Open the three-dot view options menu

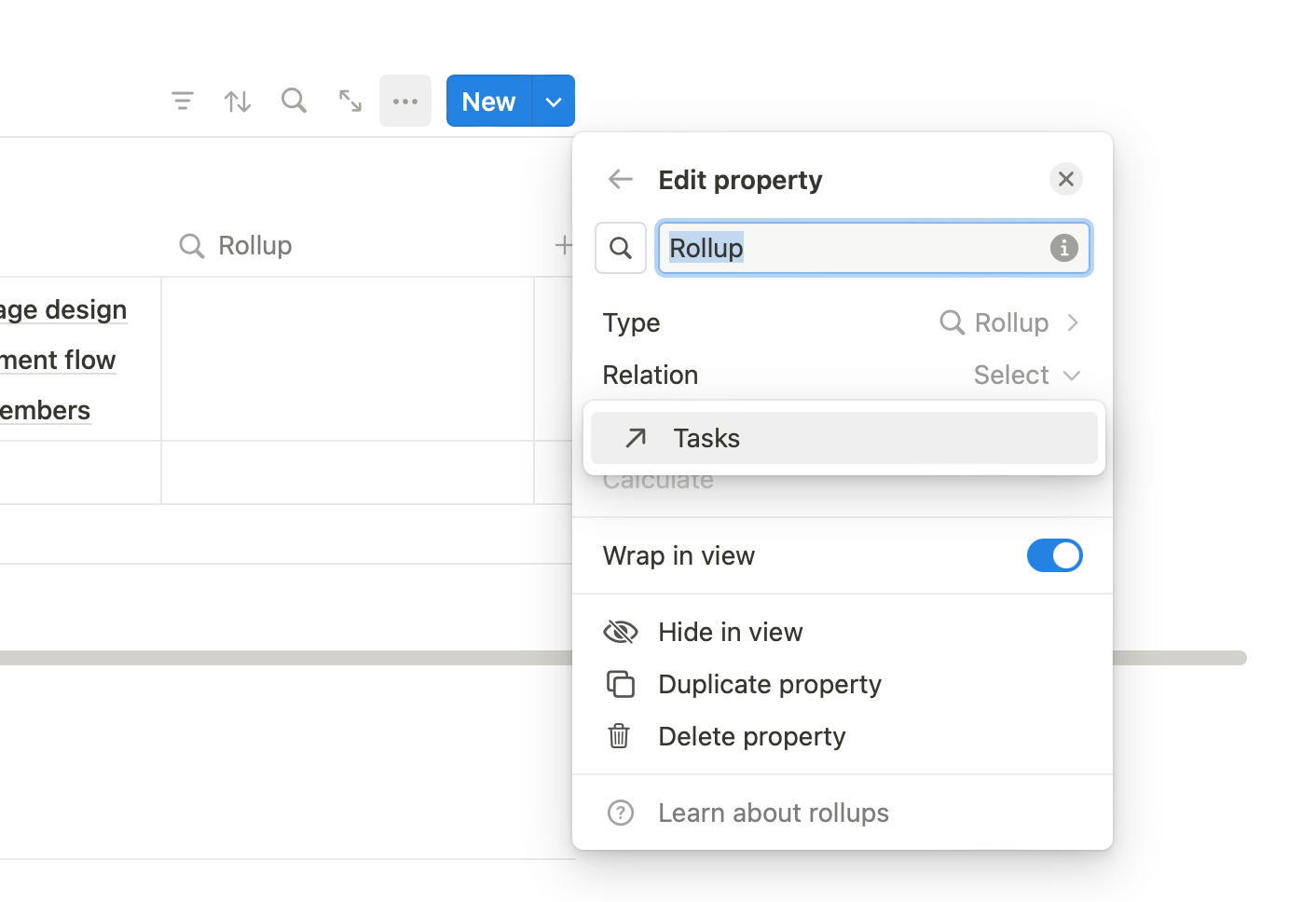click(x=405, y=101)
